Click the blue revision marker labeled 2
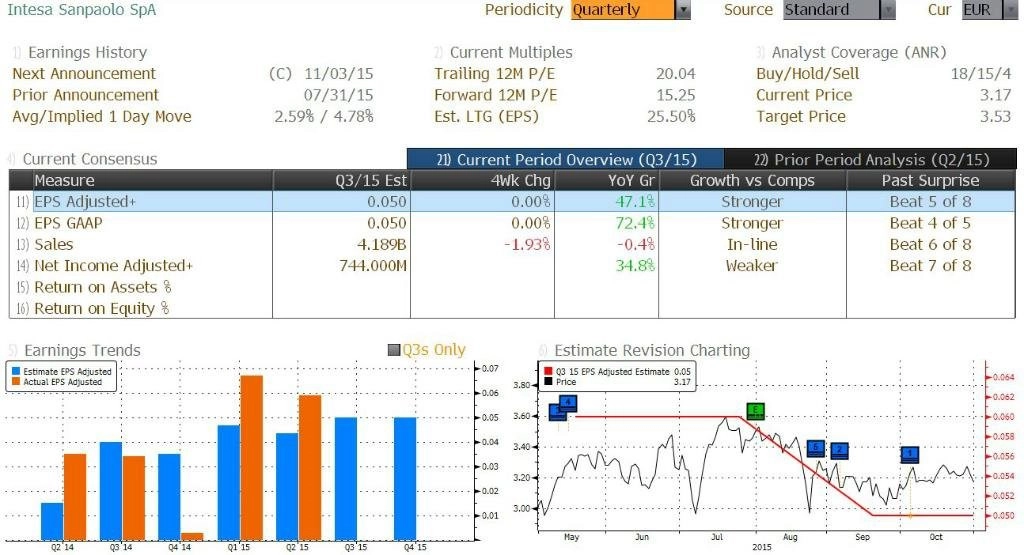This screenshot has height=555, width=1024. pos(840,450)
